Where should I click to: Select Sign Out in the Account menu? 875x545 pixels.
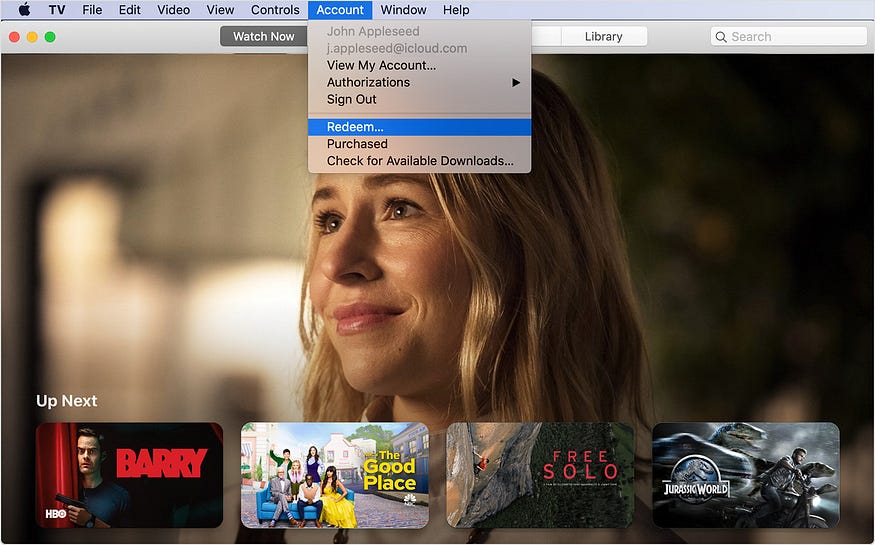(x=419, y=99)
